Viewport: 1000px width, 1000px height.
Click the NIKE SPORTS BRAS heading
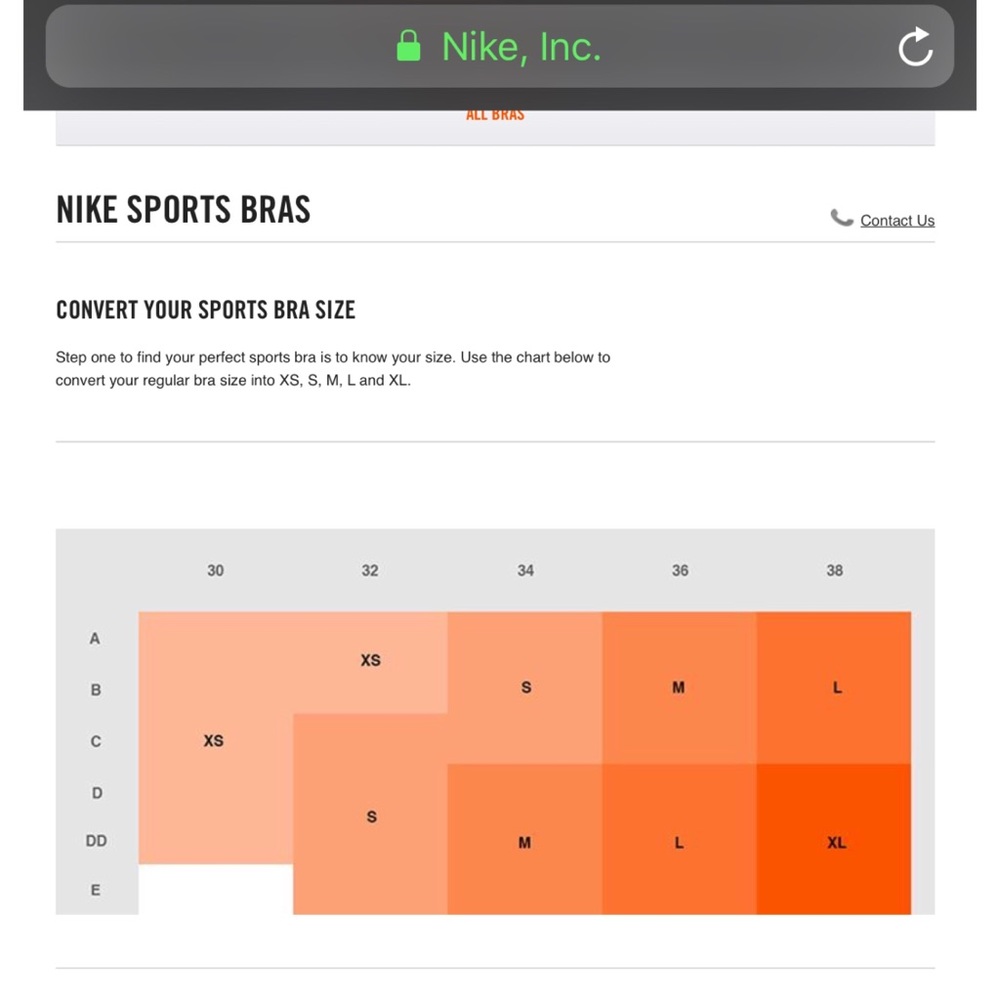click(184, 209)
